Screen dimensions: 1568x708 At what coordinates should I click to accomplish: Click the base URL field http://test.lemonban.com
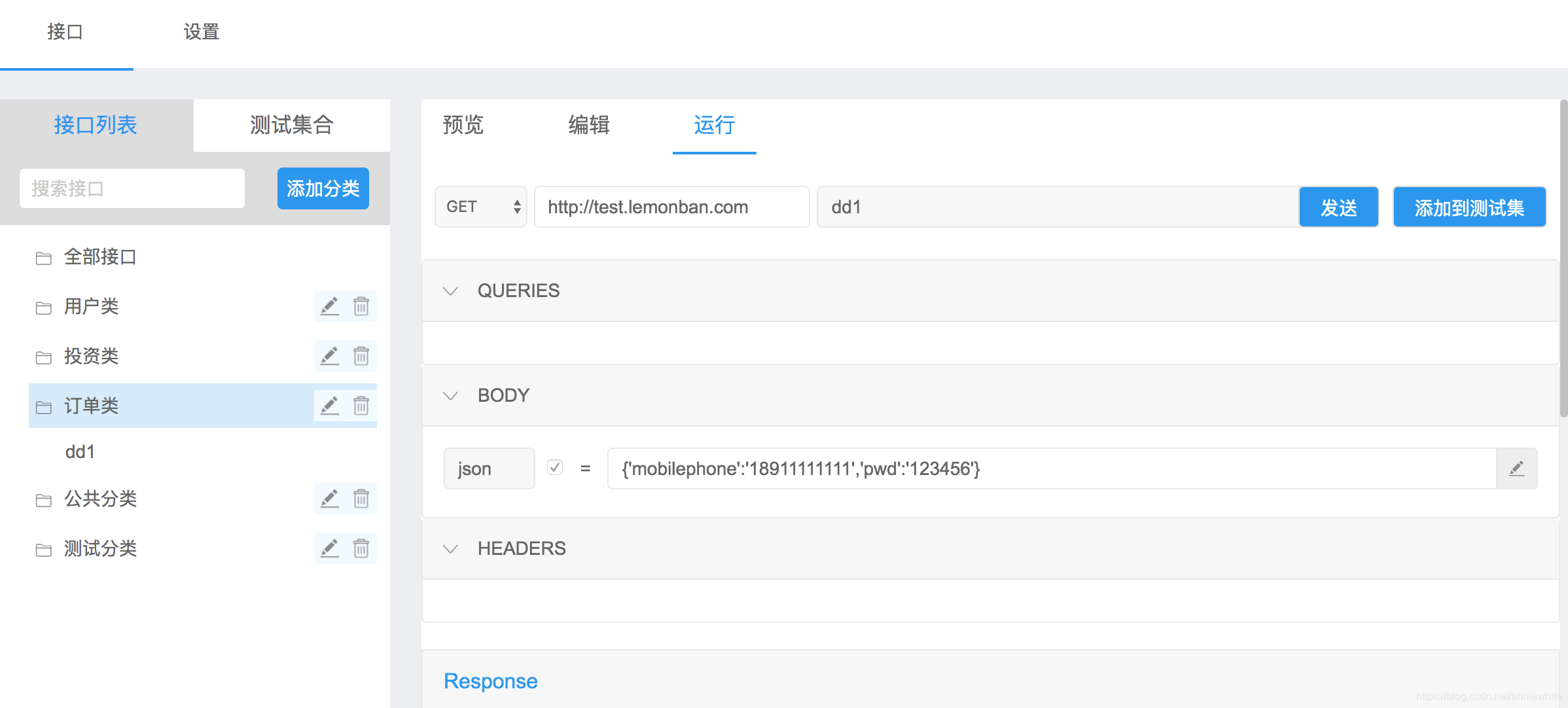tap(672, 207)
